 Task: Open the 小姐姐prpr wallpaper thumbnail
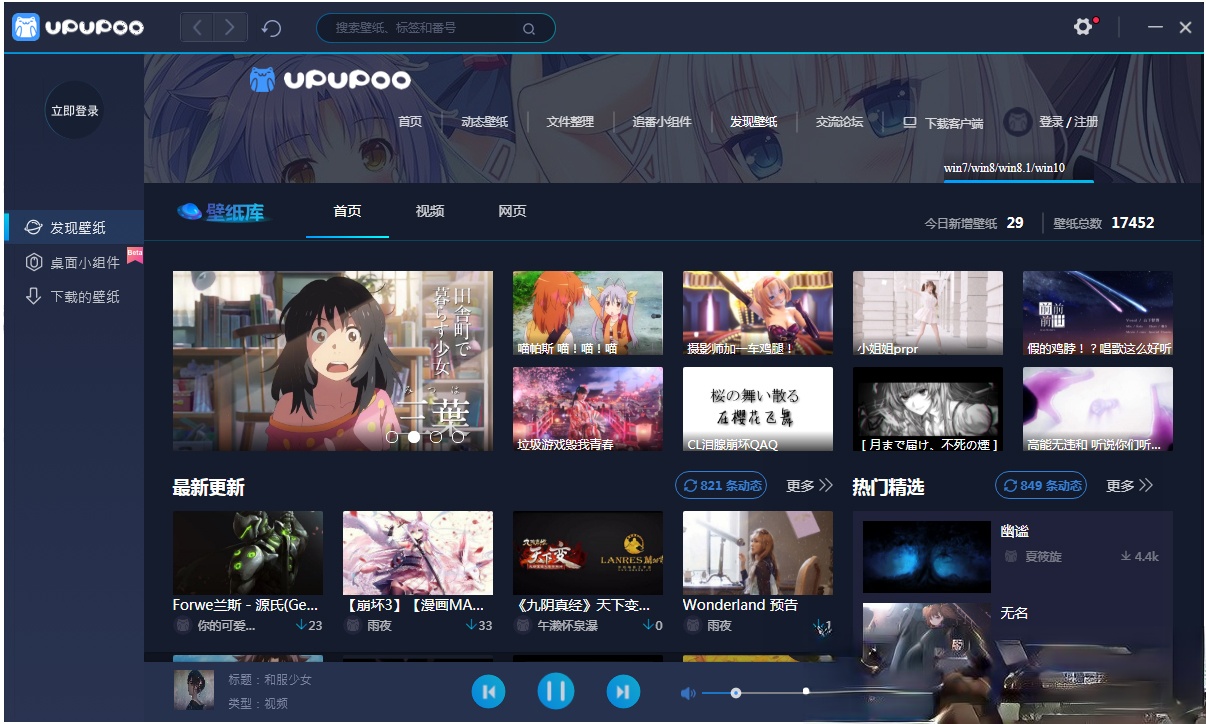(927, 312)
